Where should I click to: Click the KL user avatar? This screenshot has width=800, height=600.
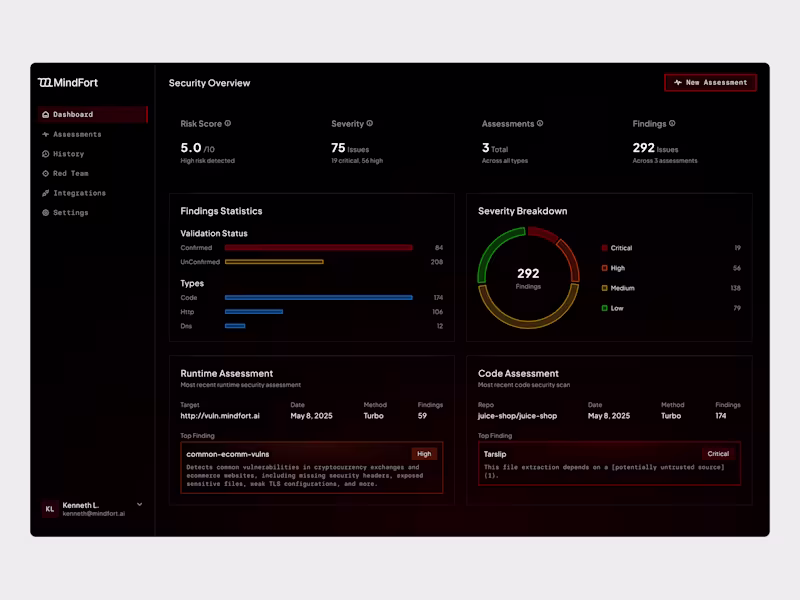coord(49,509)
